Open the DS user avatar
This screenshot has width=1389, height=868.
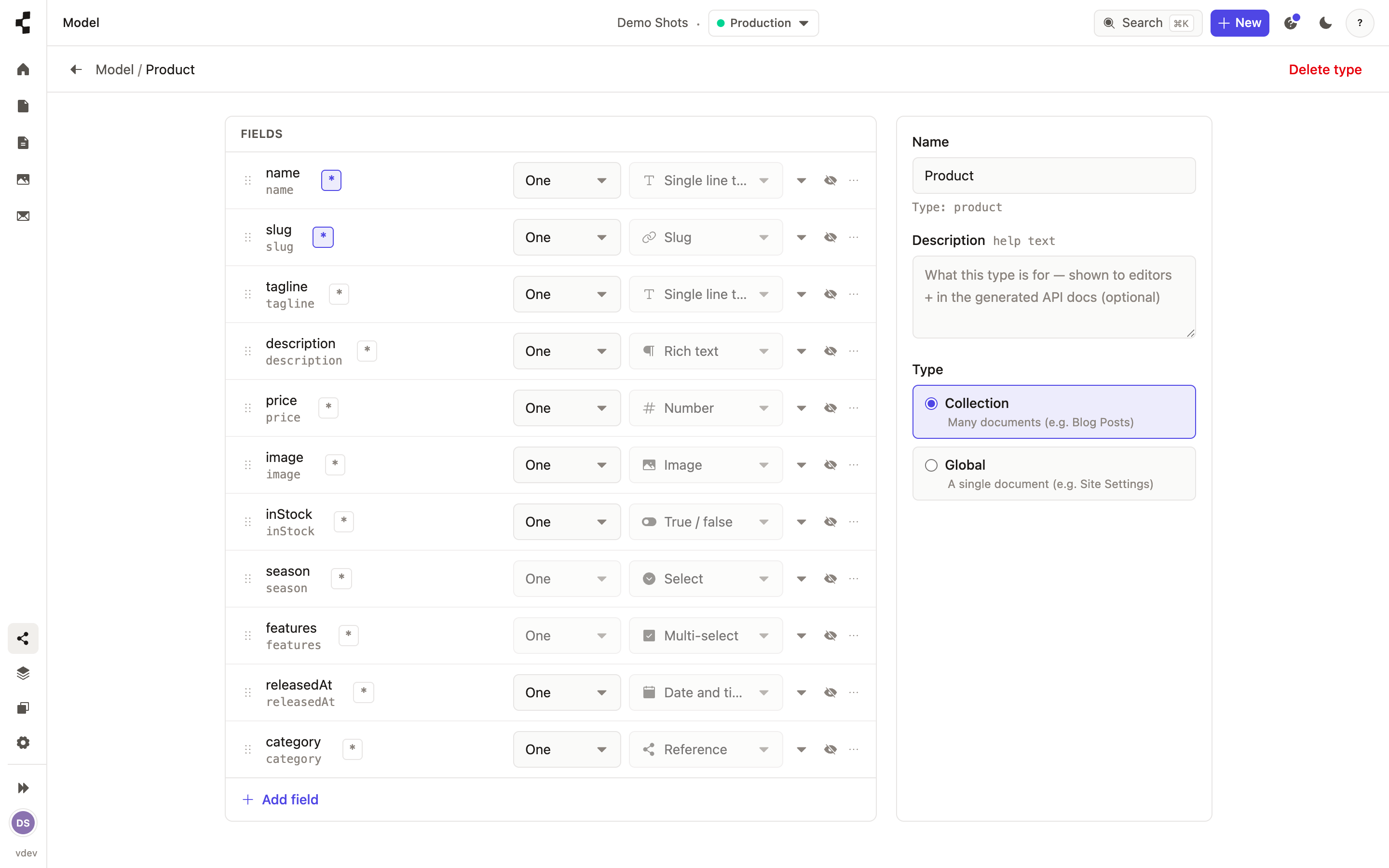pos(23,823)
